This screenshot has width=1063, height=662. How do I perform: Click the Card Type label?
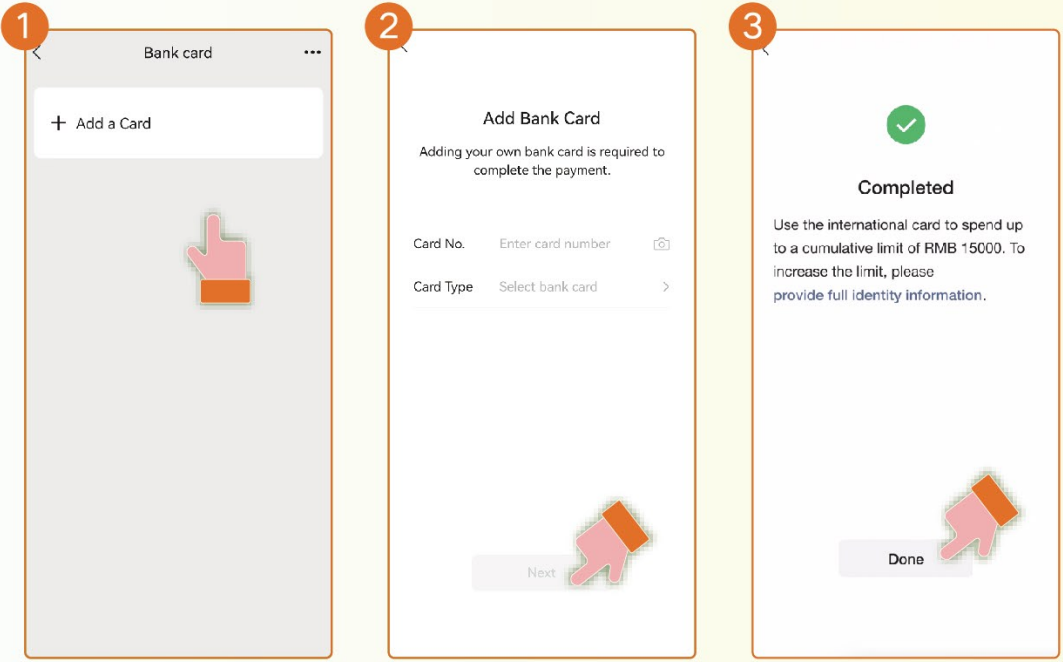[x=443, y=287]
